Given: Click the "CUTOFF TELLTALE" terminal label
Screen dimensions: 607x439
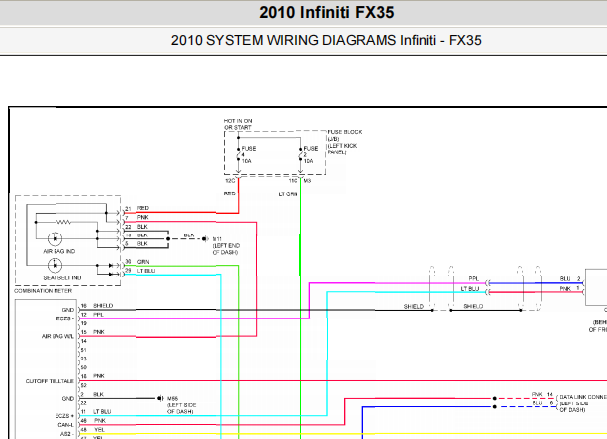Looking at the screenshot, I should [x=50, y=381].
